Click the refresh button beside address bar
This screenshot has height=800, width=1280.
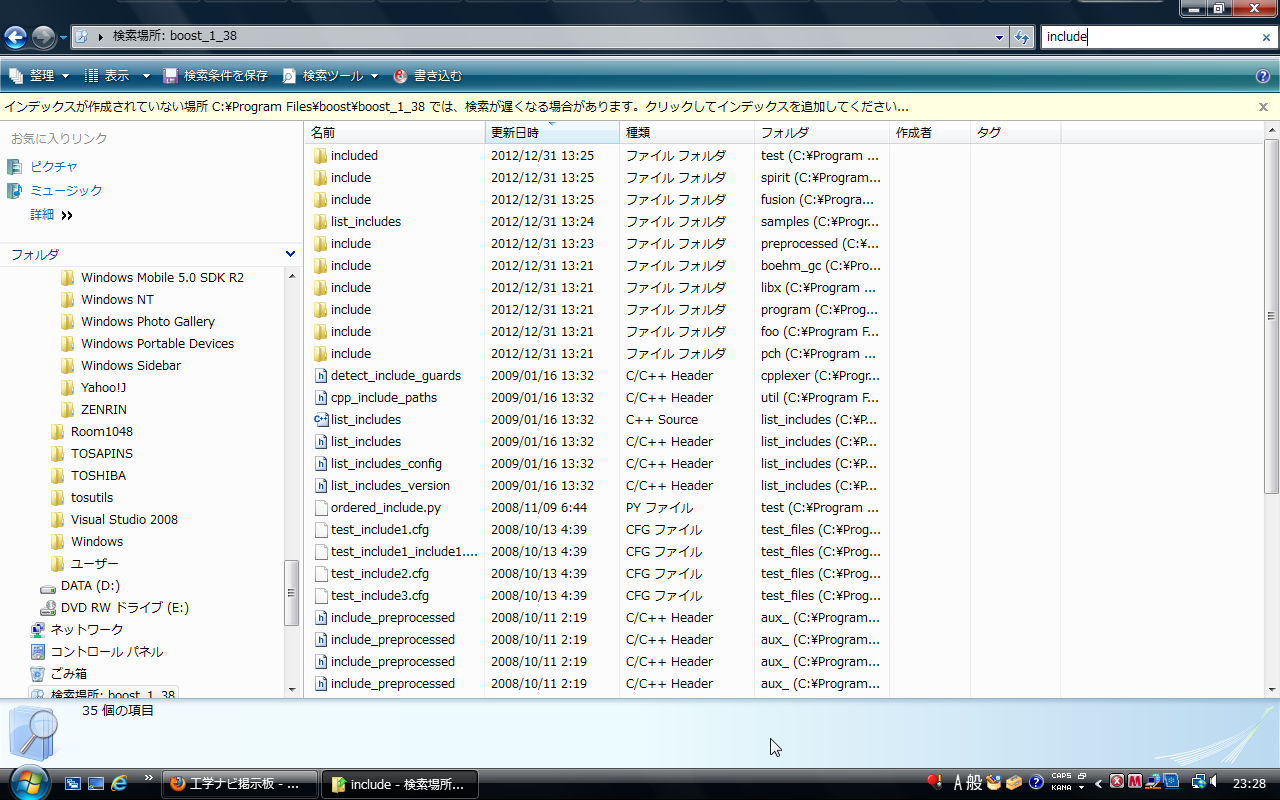click(x=1022, y=38)
